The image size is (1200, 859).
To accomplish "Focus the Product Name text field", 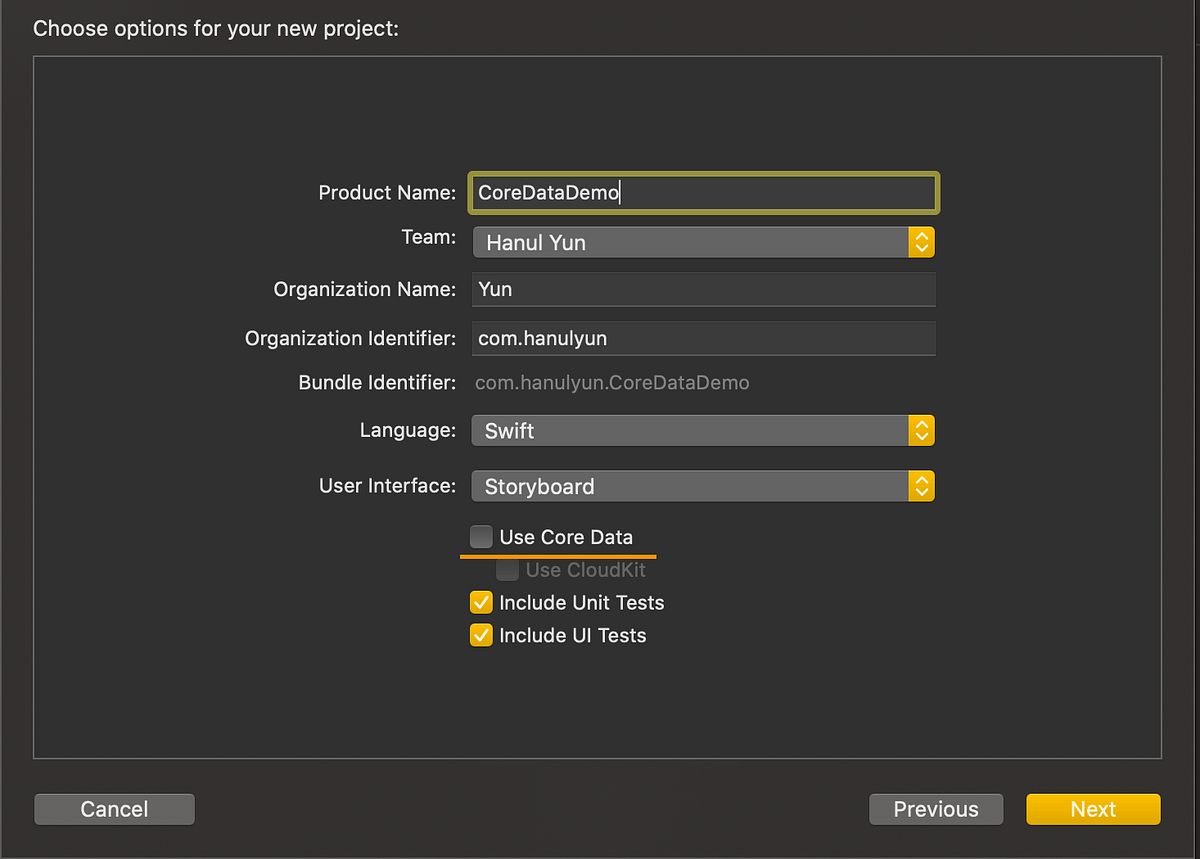I will coord(703,193).
